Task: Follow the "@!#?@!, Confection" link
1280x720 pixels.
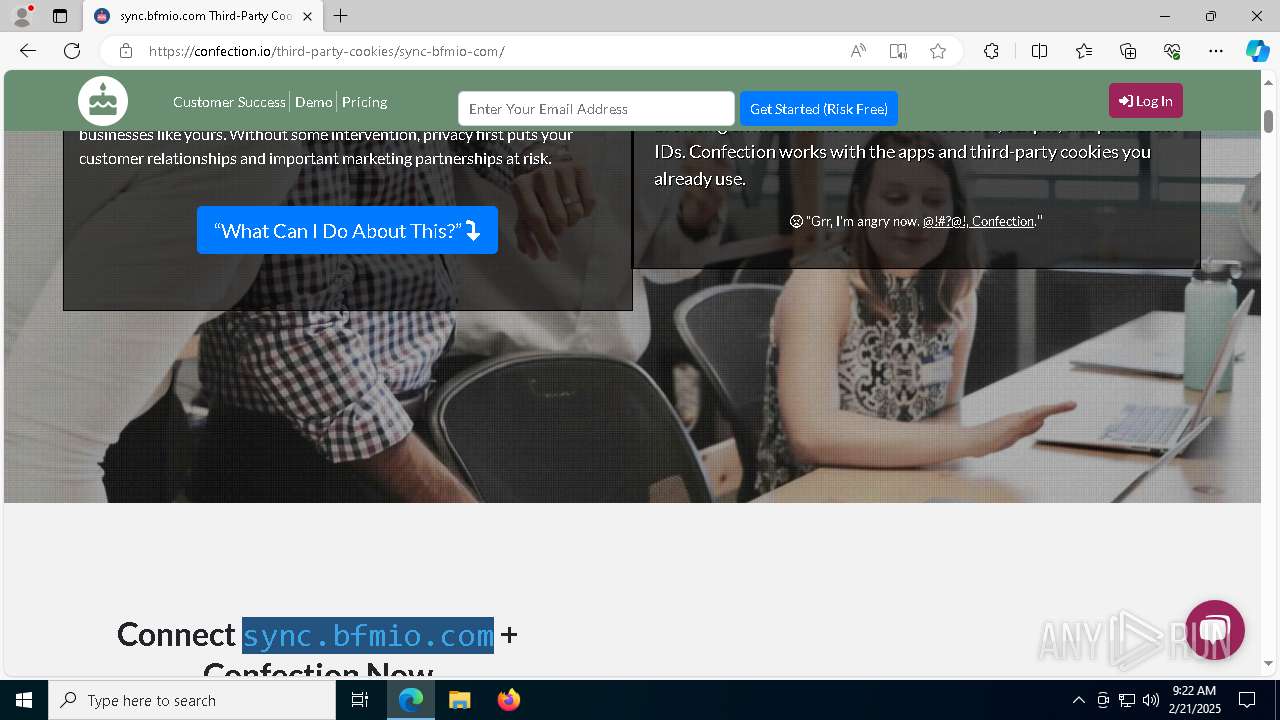Action: tap(978, 221)
